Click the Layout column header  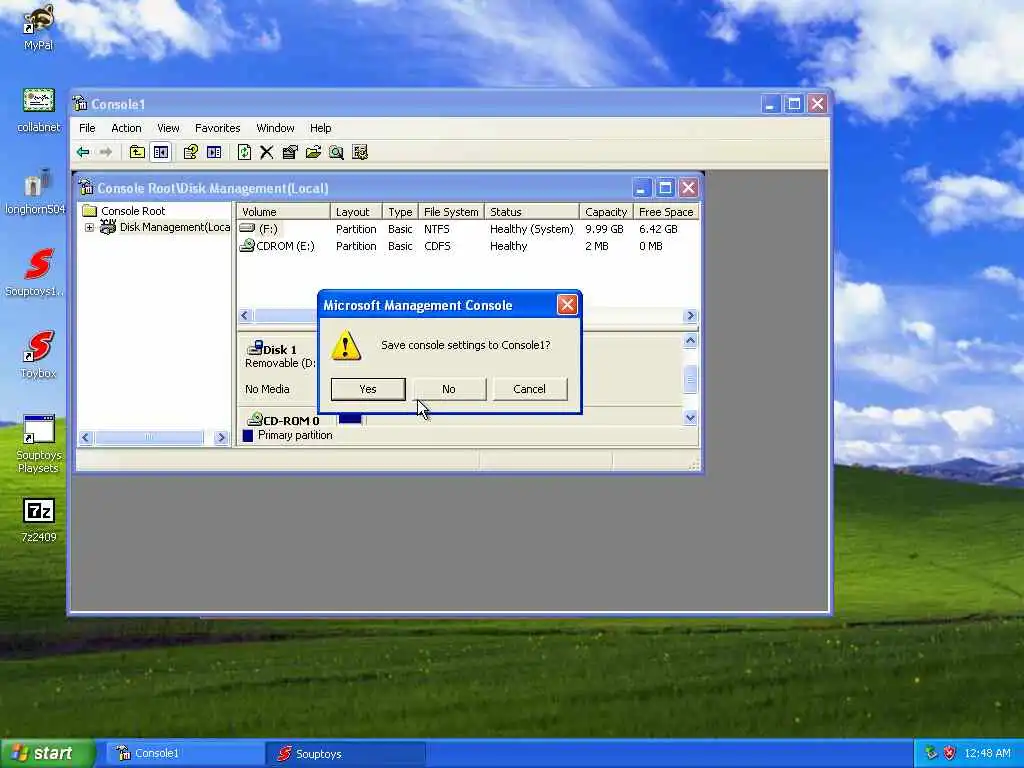point(356,212)
